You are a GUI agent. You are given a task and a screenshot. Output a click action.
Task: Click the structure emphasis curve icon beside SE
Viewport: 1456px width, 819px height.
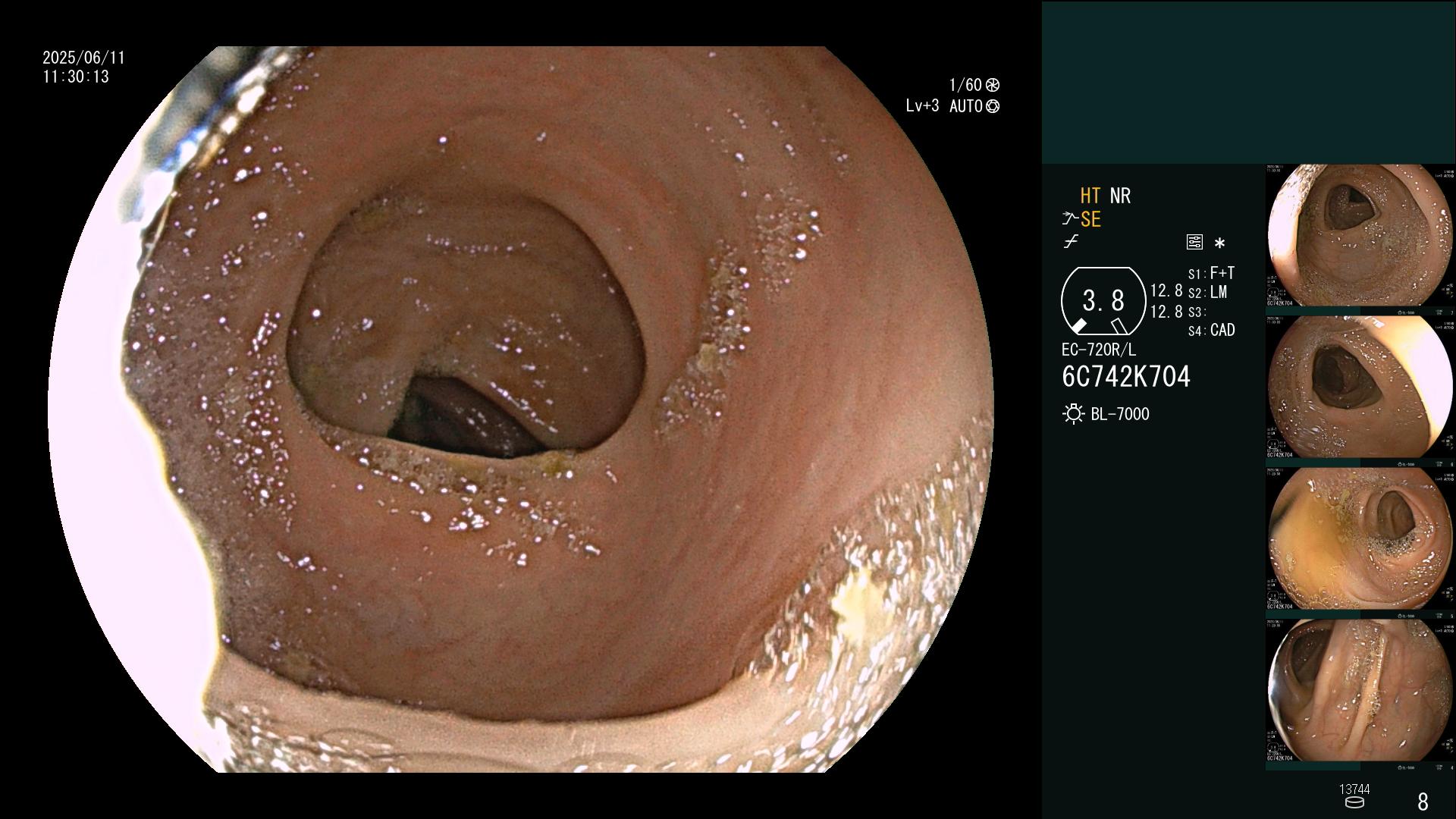(1070, 219)
